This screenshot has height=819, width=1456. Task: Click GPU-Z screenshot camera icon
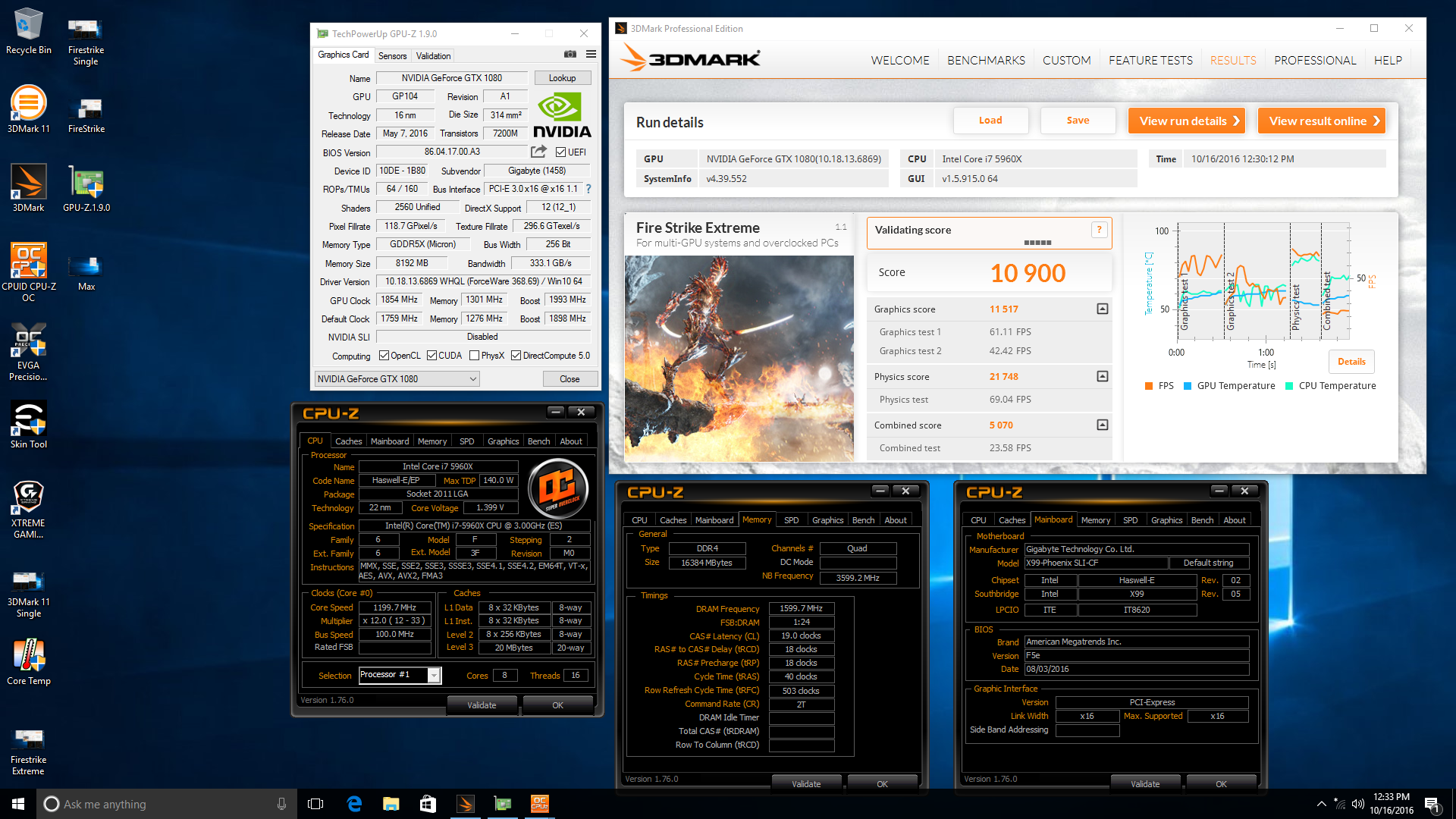570,55
